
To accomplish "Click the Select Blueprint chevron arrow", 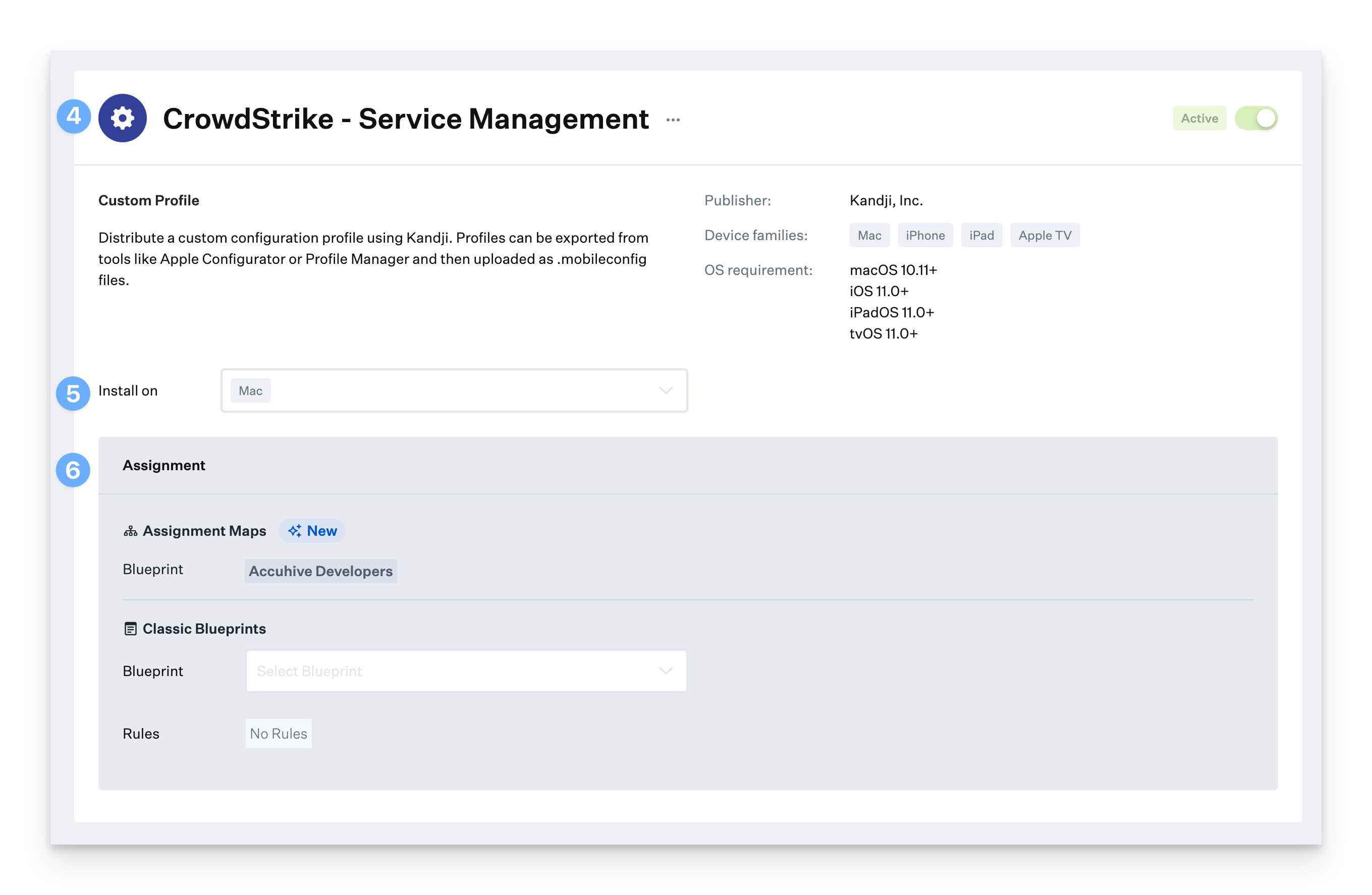I will pyautogui.click(x=666, y=671).
